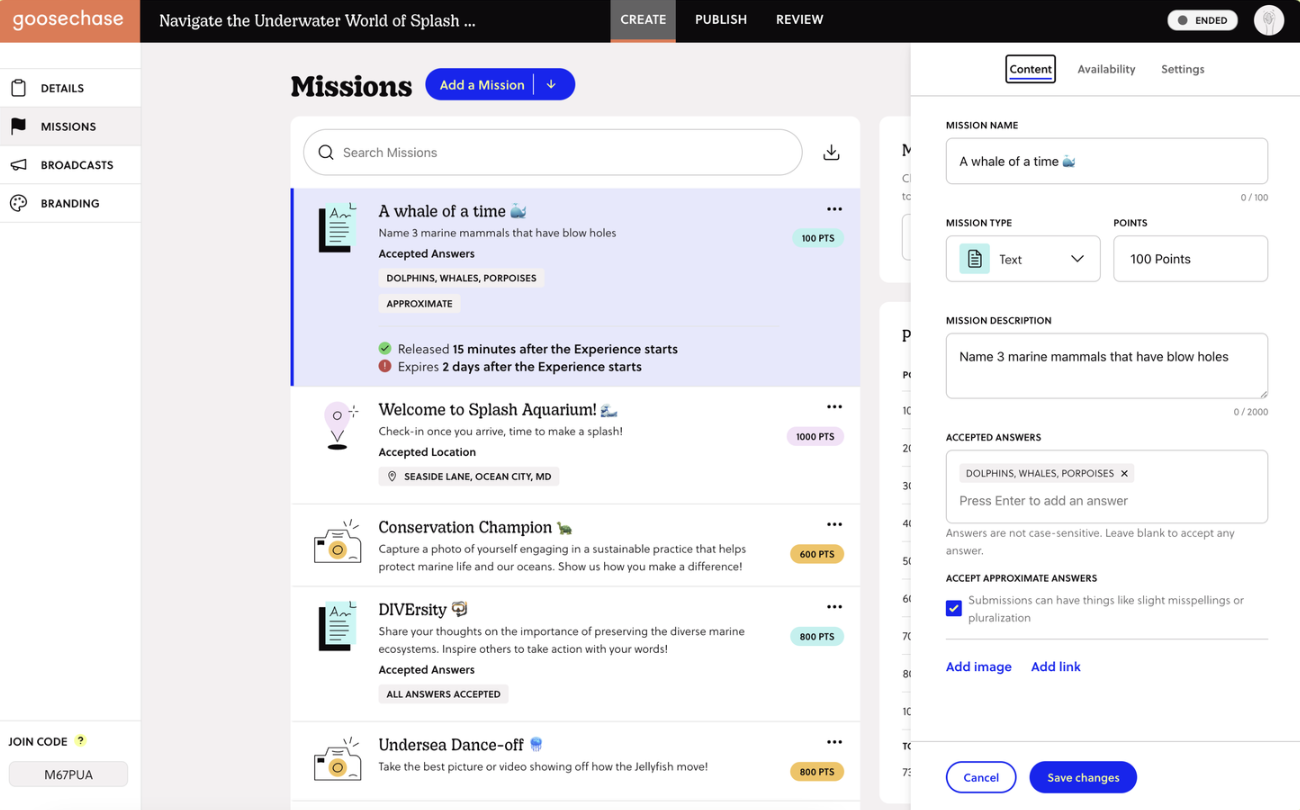Click in the Search Missions field
Viewport: 1300px width, 810px height.
(553, 153)
